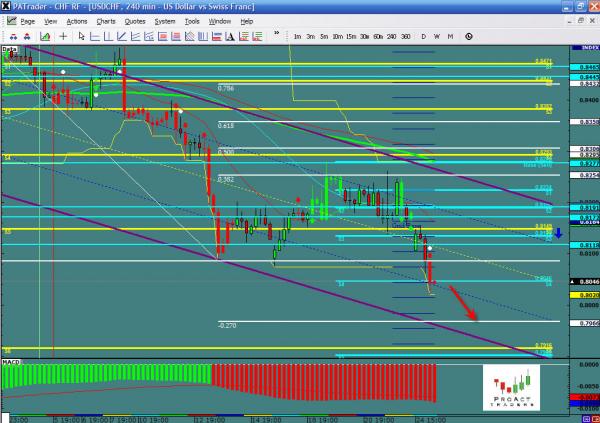The image size is (600, 423).
Task: Click the green chart indicator icon
Action: [45, 36]
